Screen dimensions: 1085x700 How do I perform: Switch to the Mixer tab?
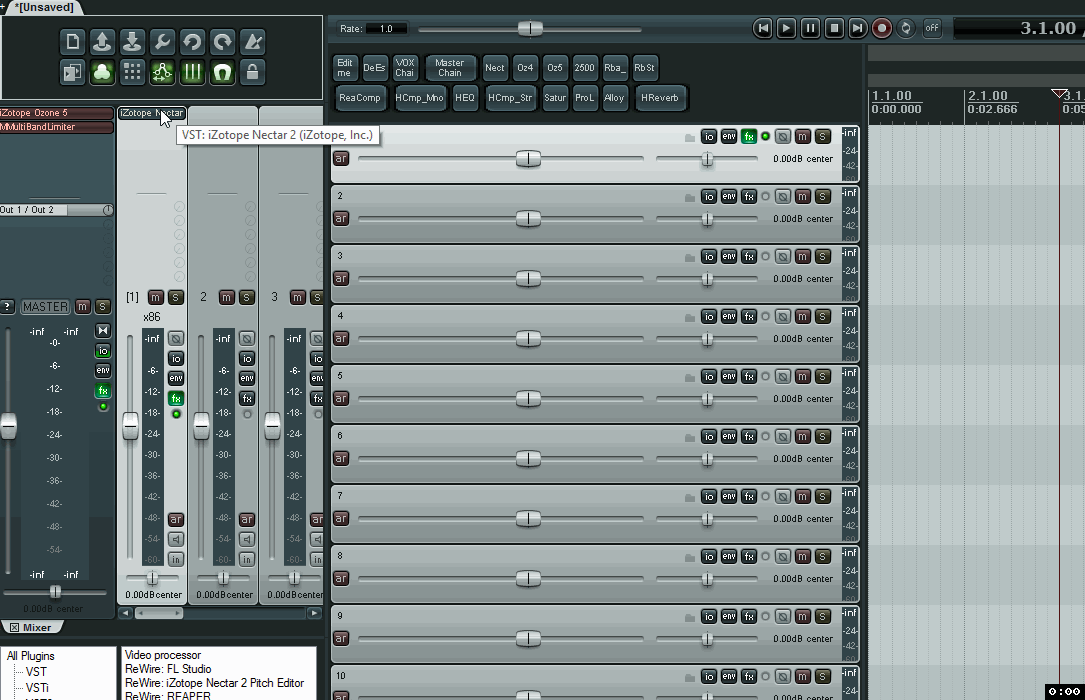click(31, 627)
